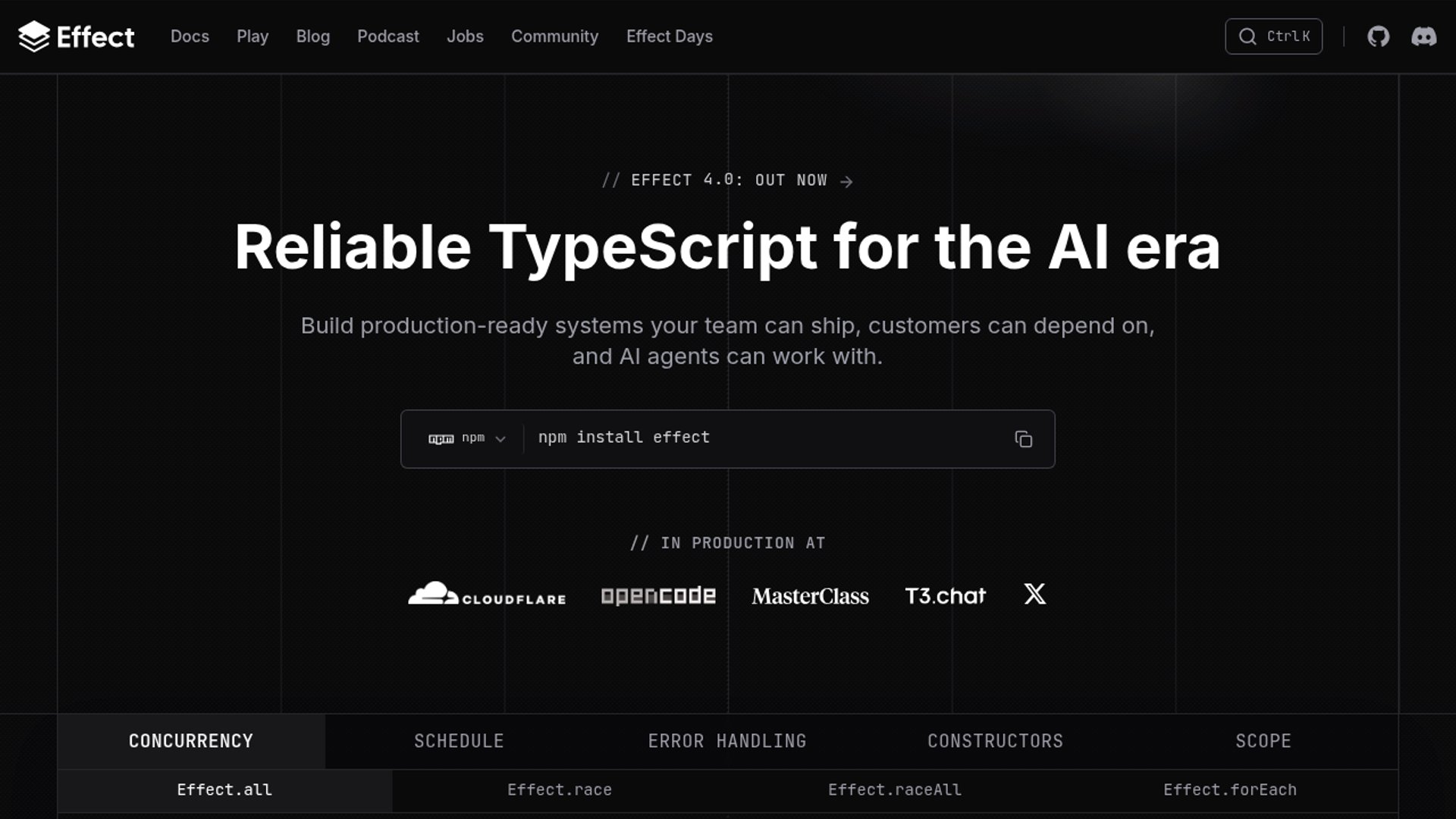Open the npm package manager dropdown
The image size is (1456, 819).
466,438
